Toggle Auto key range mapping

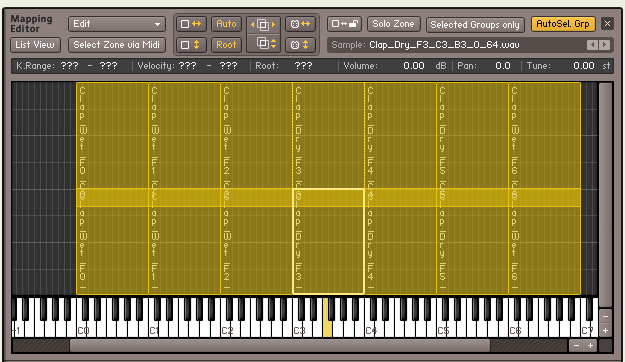(226, 24)
